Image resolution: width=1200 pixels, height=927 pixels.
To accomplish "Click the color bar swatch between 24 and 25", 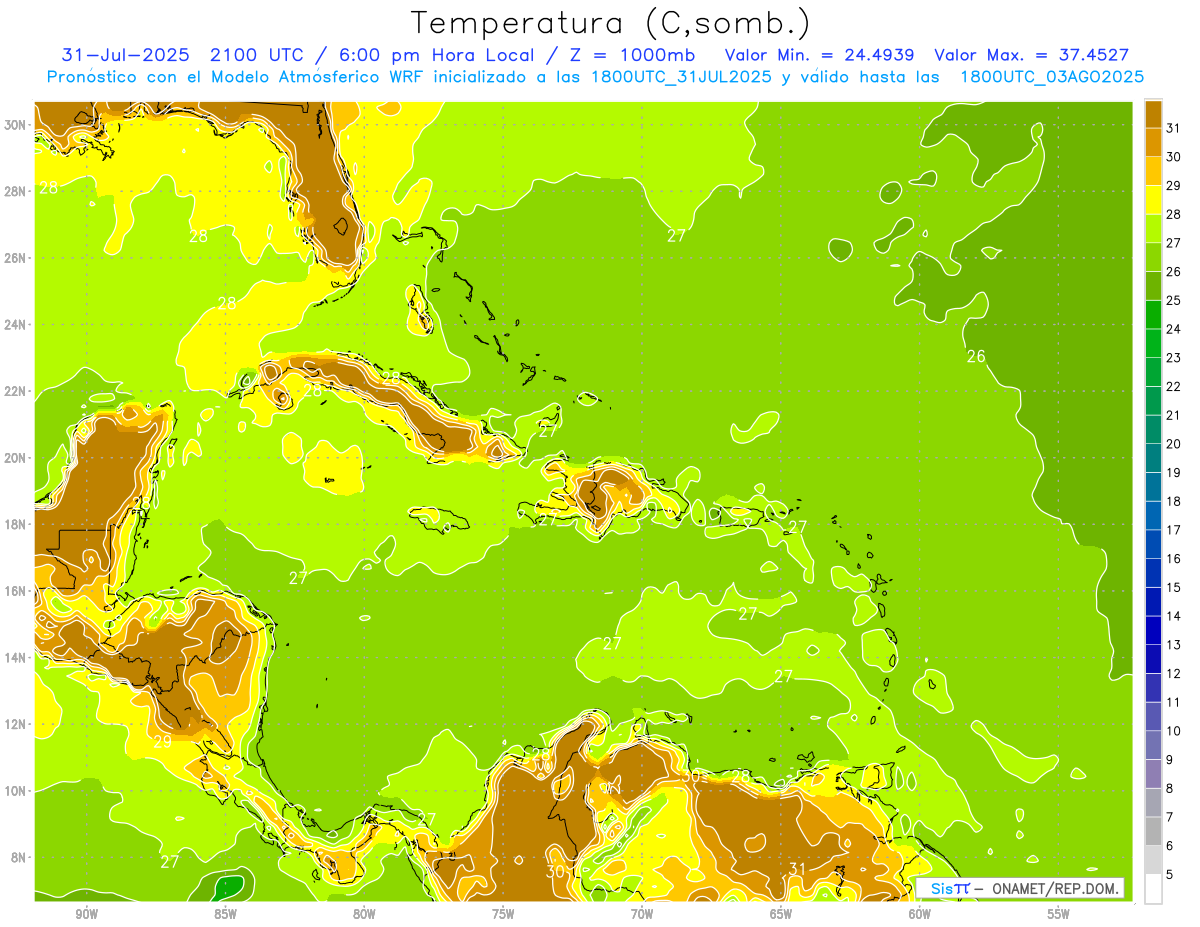I will (1153, 314).
